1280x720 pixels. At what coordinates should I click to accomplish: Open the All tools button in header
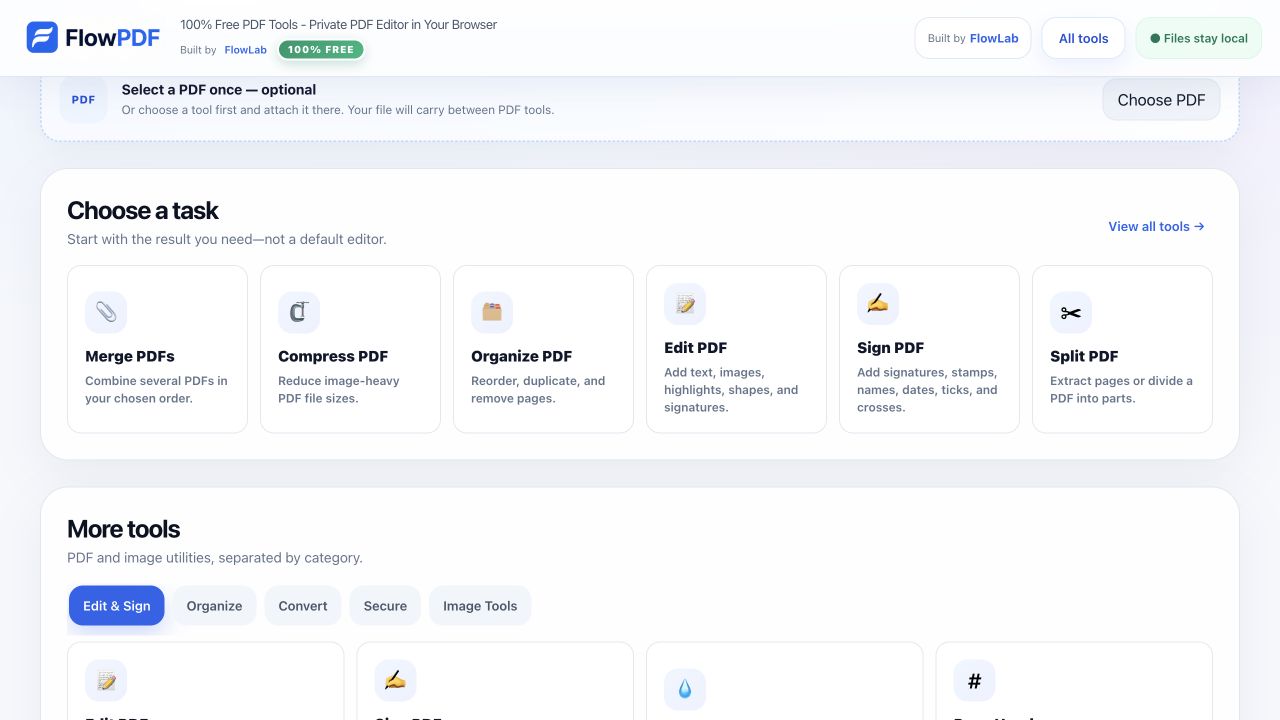(x=1084, y=38)
